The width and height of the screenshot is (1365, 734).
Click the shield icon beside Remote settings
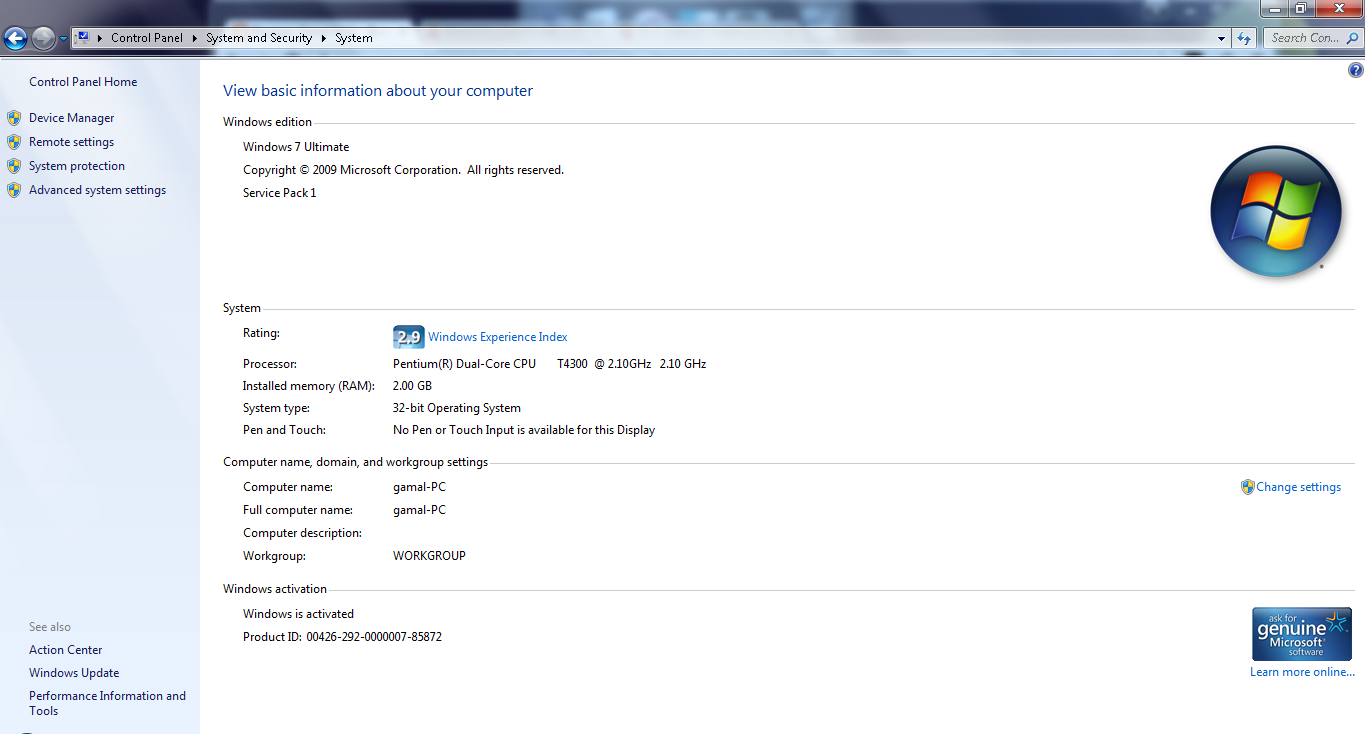[14, 142]
